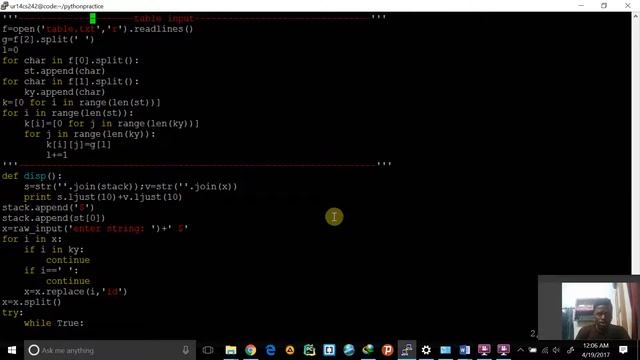Switch to the PuTTY taskbar icon
This screenshot has width=640, height=360.
click(407, 350)
